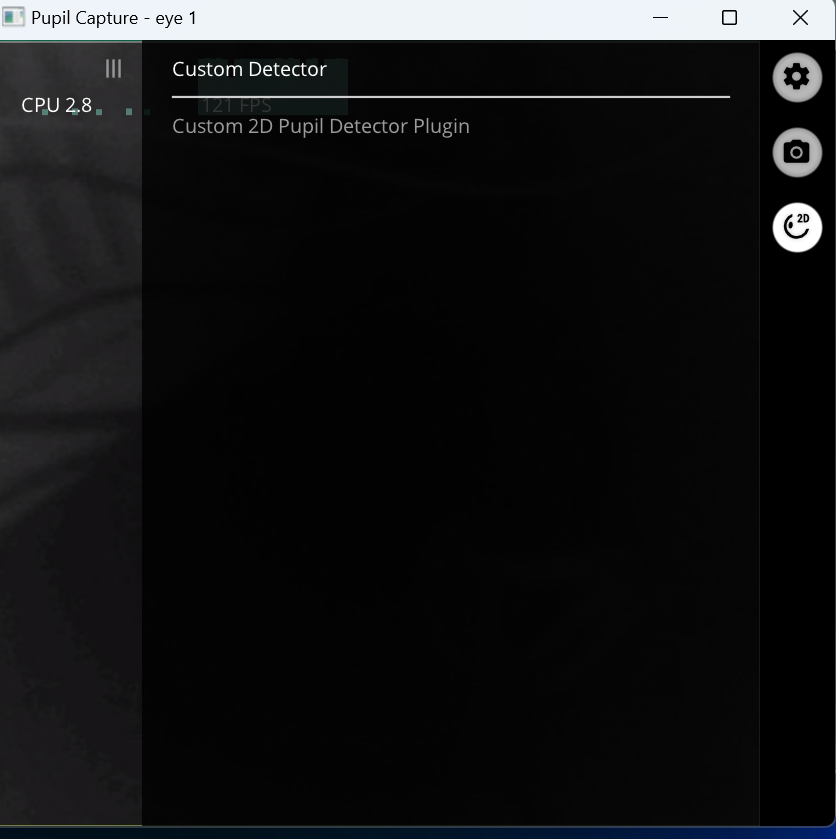
Task: Select the 2D pupil detector icon
Action: point(797,227)
